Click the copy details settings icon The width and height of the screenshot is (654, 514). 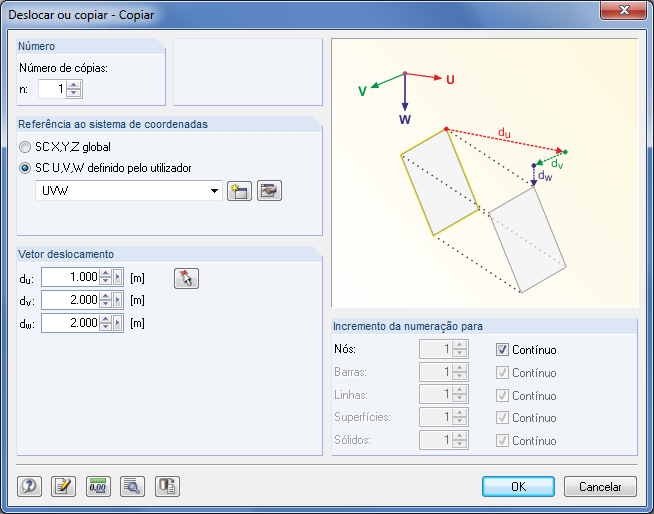pos(167,486)
